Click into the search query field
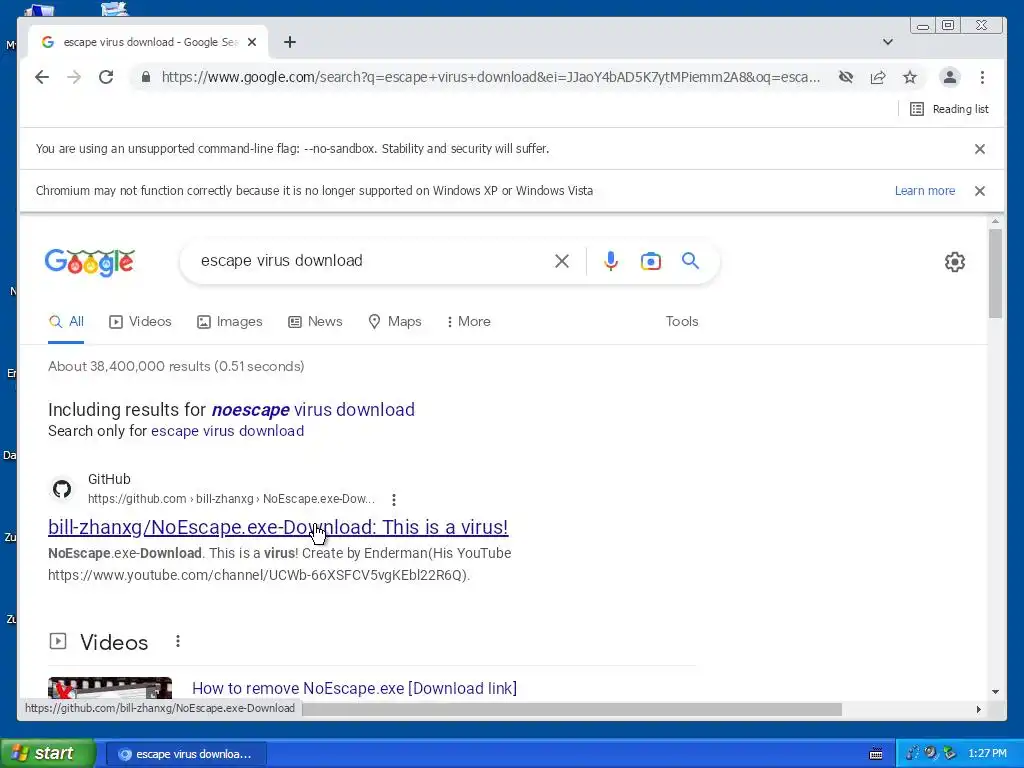 (372, 261)
